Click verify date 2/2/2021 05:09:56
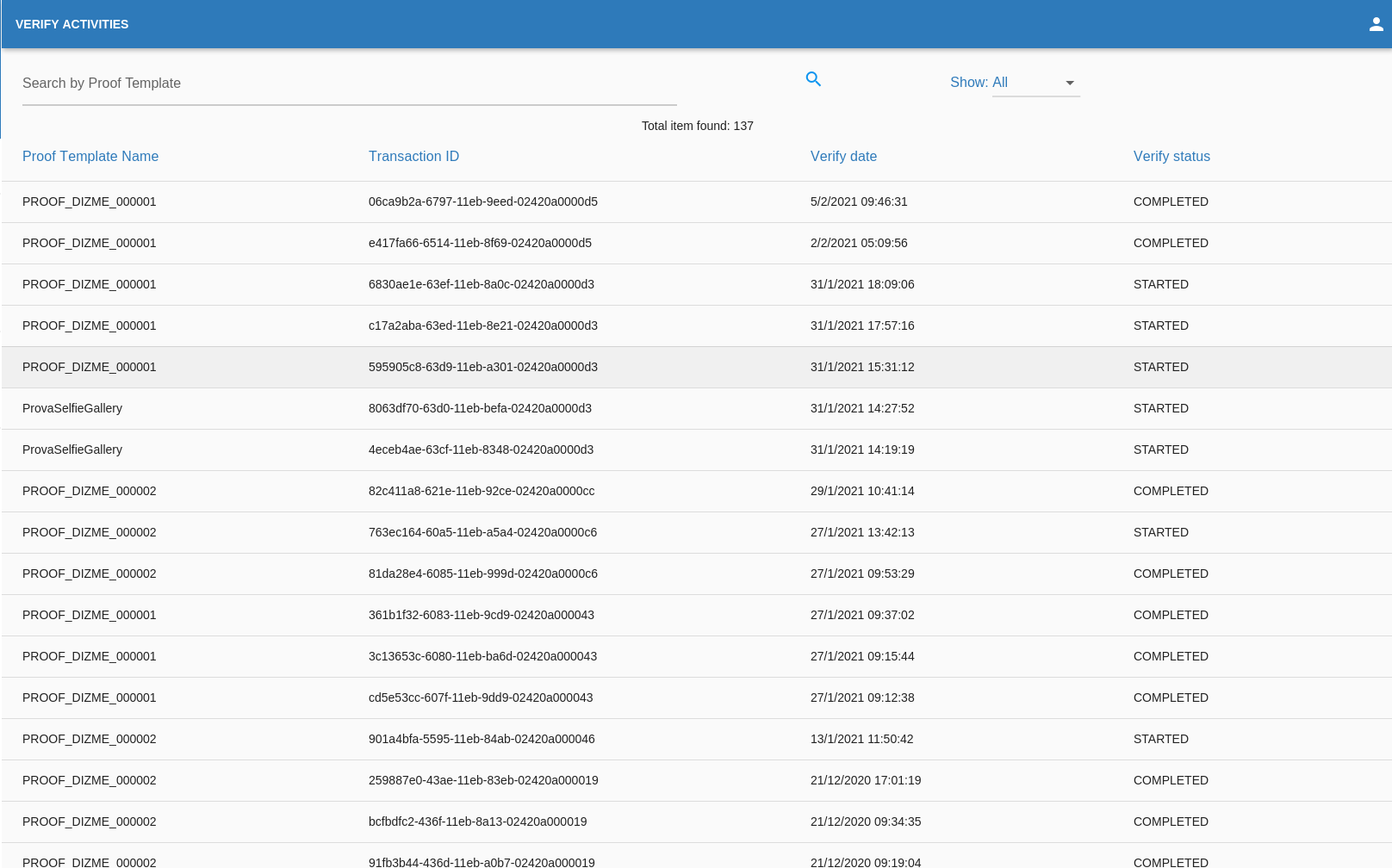The width and height of the screenshot is (1392, 868). (859, 243)
